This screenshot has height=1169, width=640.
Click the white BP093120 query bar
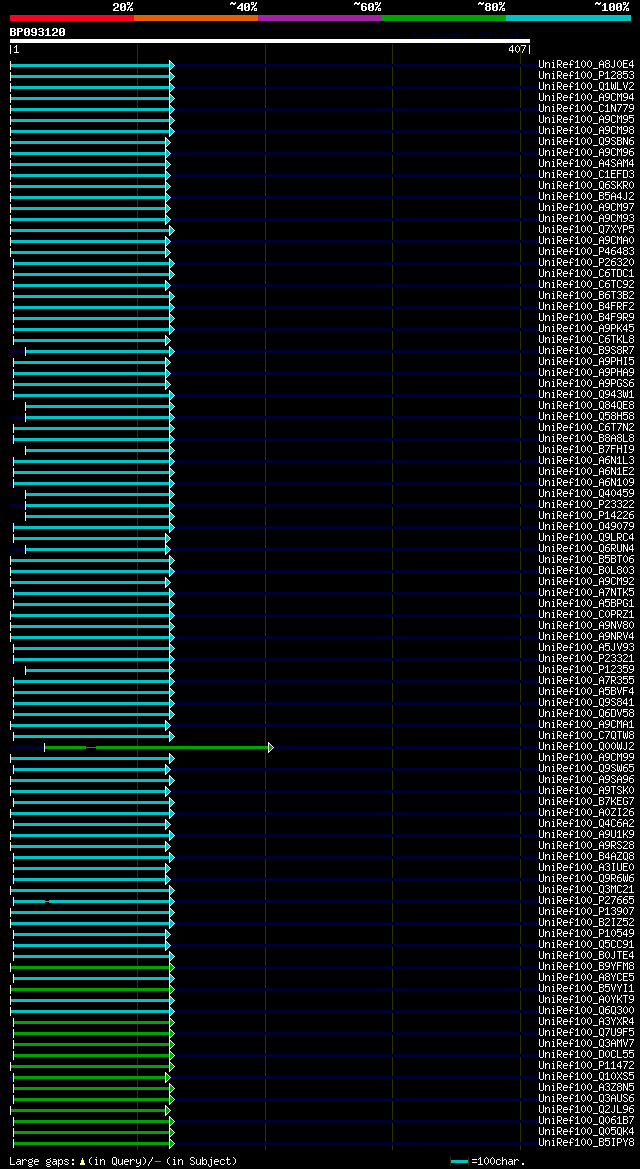pyautogui.click(x=269, y=41)
